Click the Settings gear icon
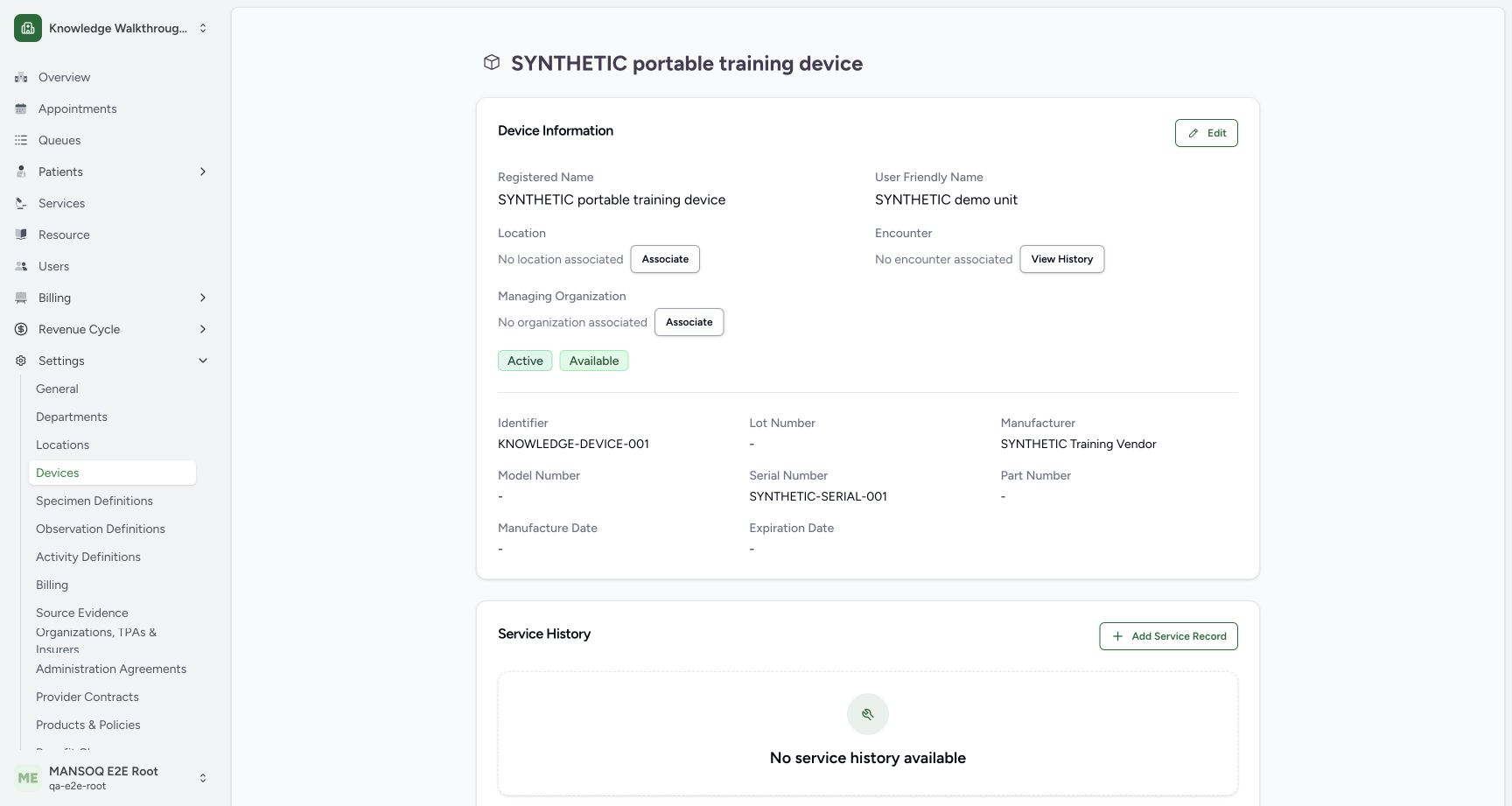 coord(21,361)
